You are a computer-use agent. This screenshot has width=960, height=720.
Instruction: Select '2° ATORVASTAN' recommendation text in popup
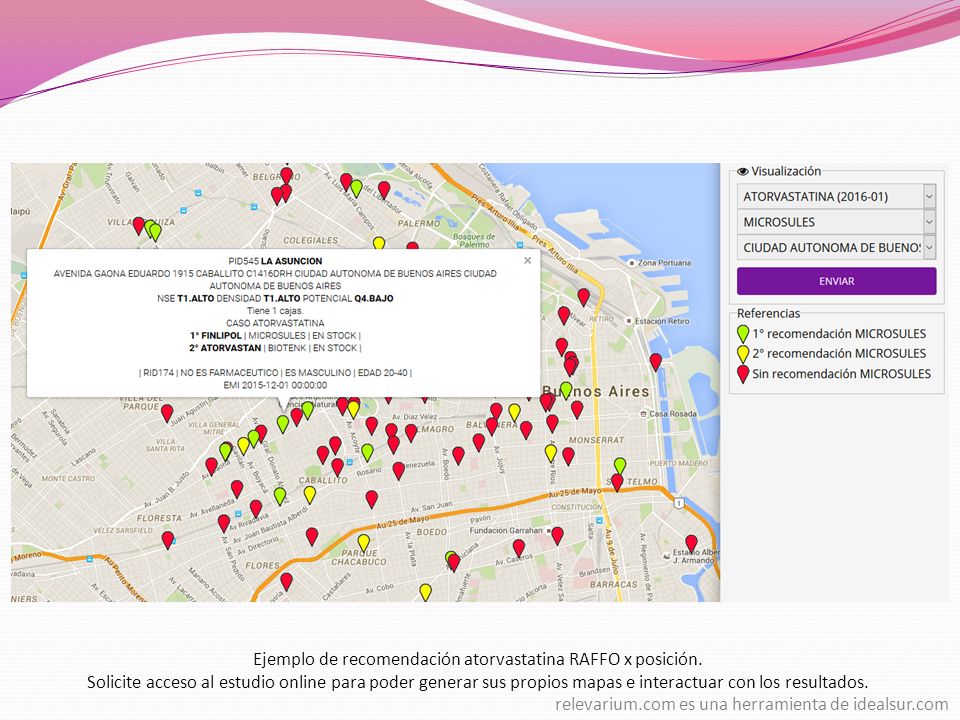click(x=225, y=348)
